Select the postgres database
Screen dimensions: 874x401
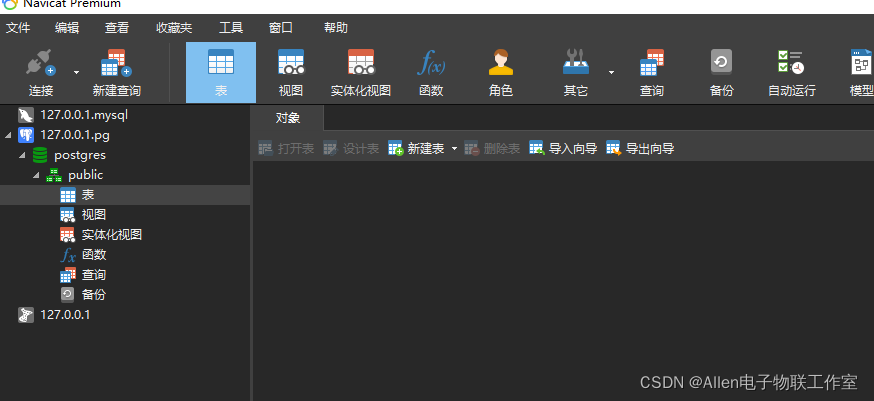point(80,155)
